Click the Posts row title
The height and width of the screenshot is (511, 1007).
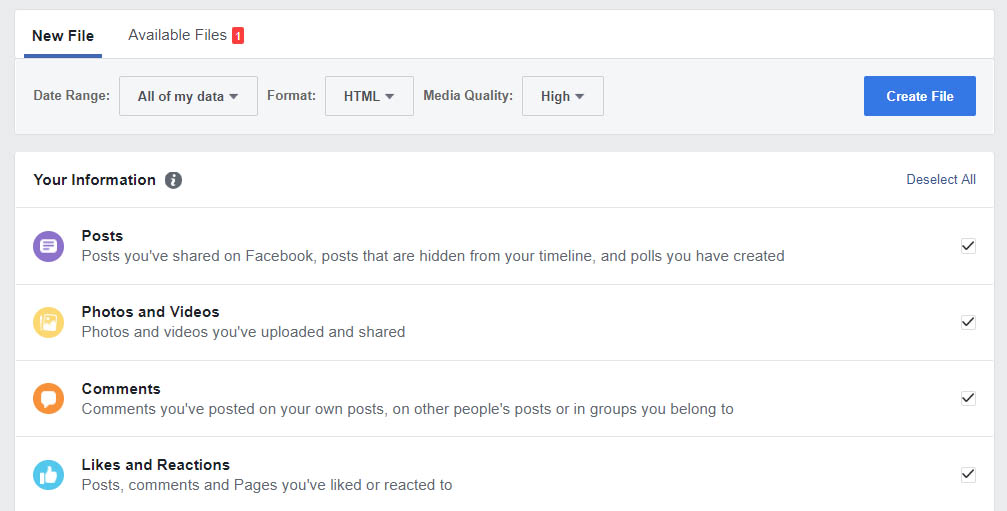coord(102,236)
